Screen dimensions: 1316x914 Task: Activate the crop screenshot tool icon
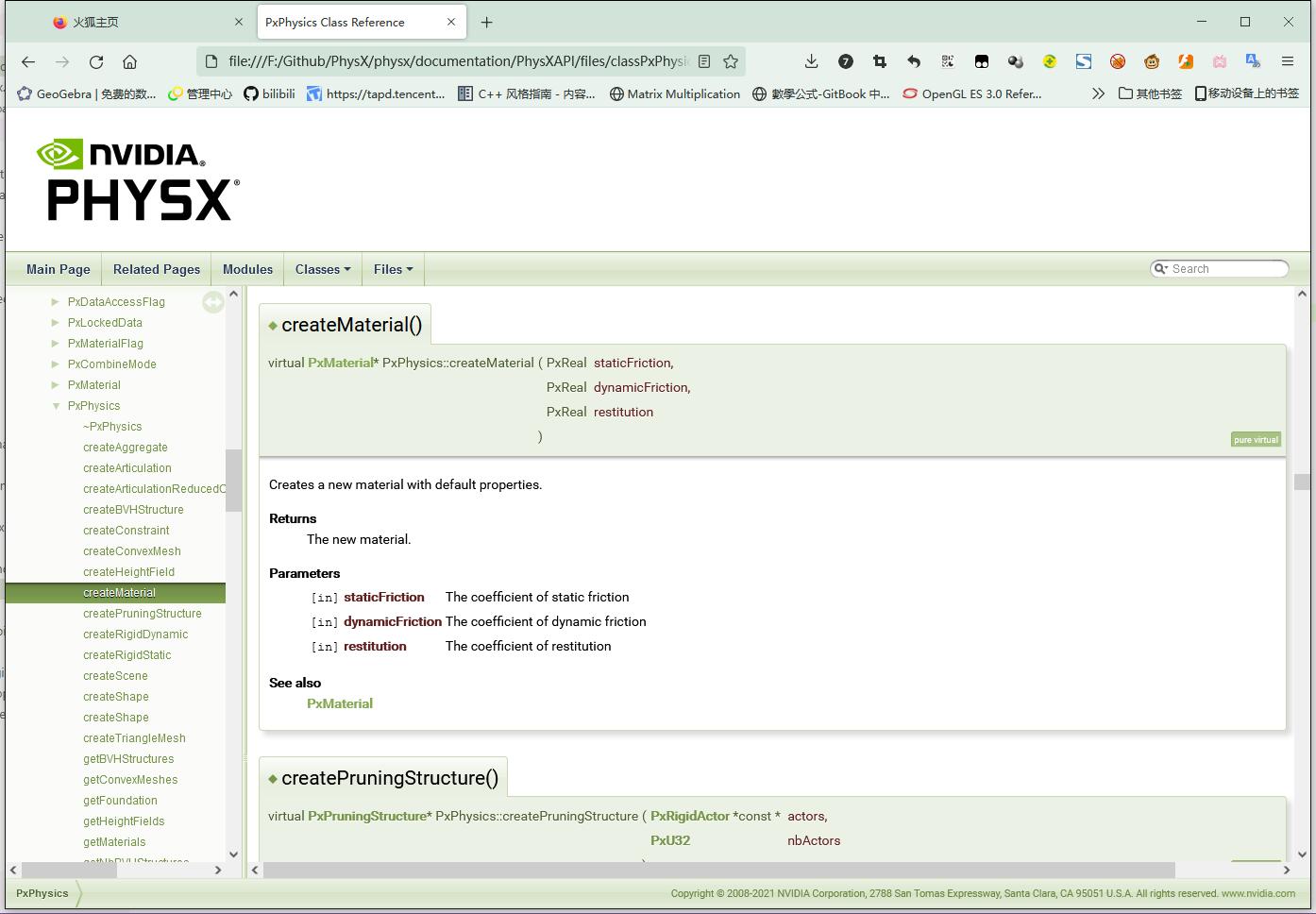pyautogui.click(x=880, y=61)
